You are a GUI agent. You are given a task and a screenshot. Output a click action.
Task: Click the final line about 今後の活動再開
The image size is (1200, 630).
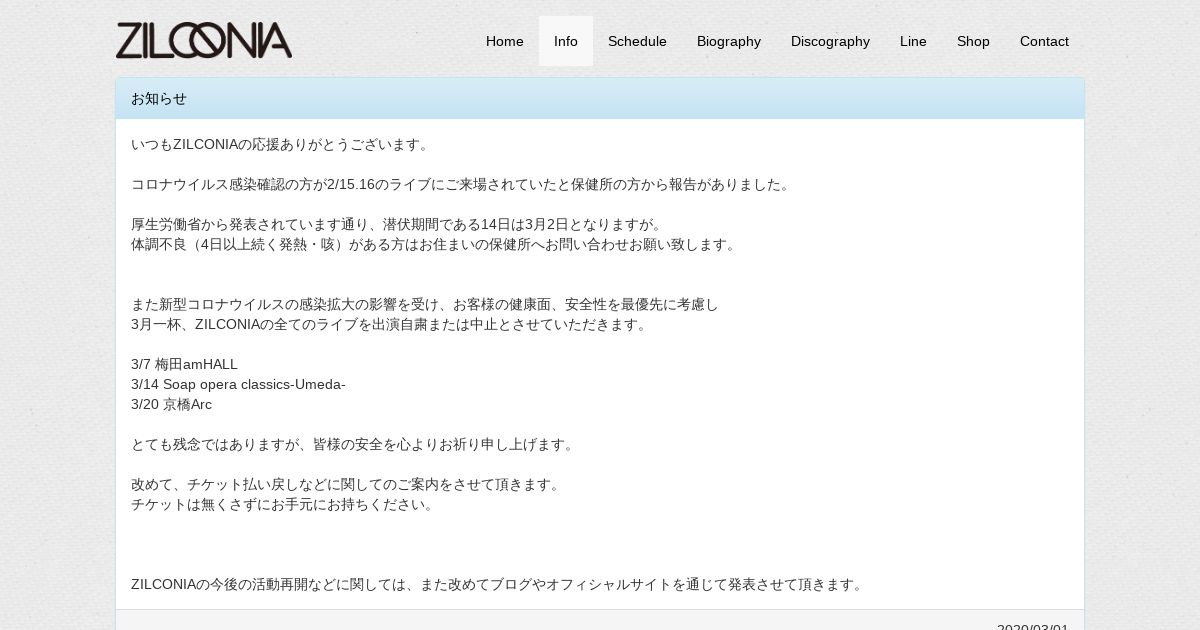click(499, 584)
